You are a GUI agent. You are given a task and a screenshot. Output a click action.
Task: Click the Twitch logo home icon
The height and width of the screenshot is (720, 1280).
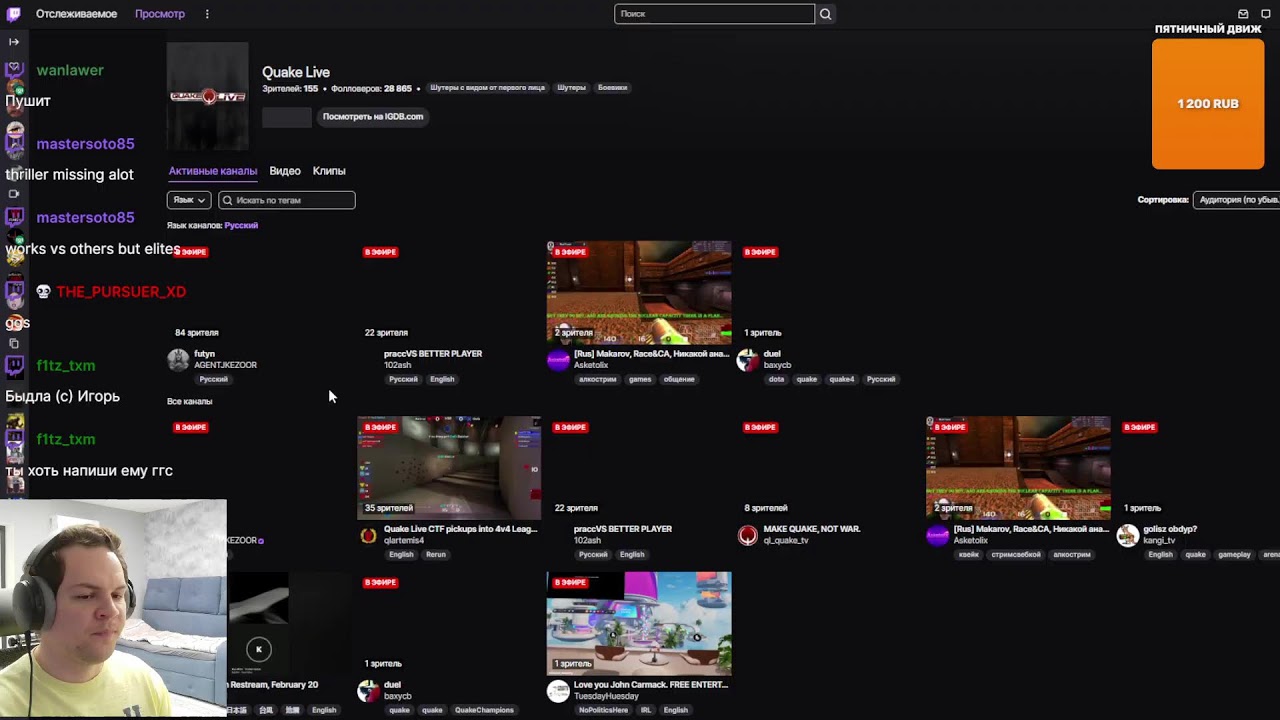pos(14,14)
